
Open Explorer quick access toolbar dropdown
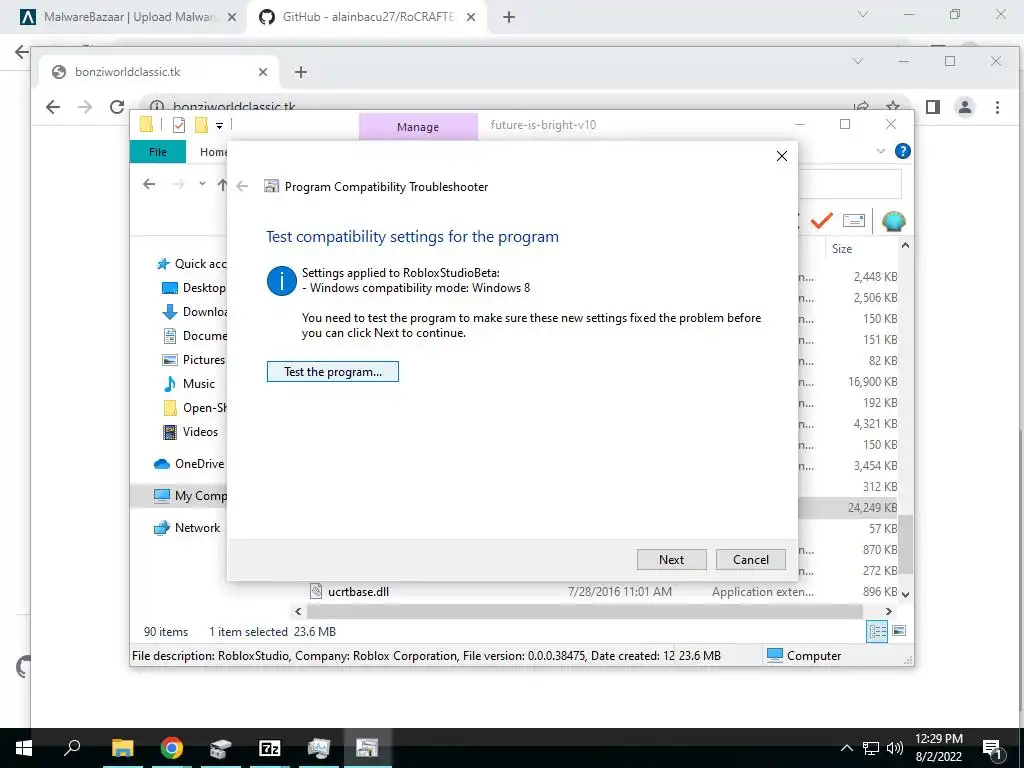220,125
